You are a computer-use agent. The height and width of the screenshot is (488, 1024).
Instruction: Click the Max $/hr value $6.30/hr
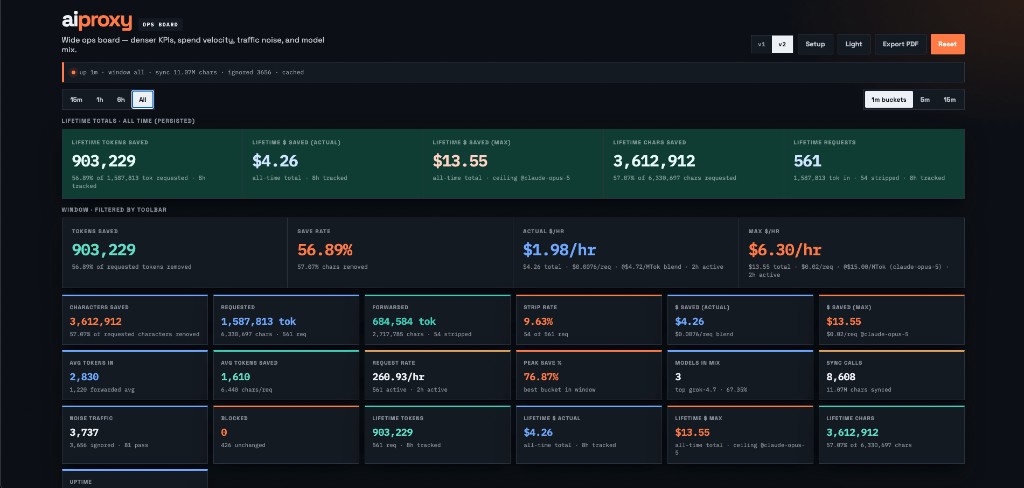tap(785, 250)
